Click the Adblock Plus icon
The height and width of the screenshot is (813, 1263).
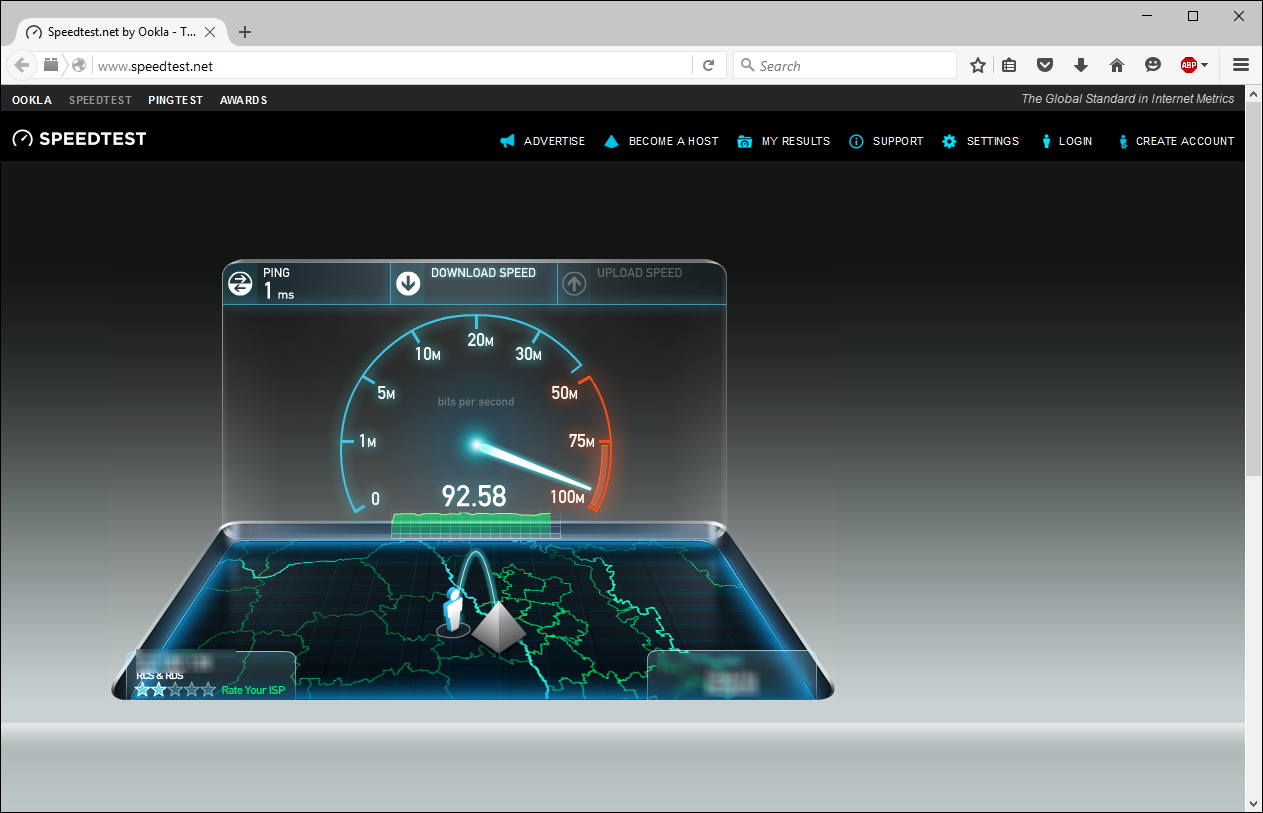point(1188,65)
